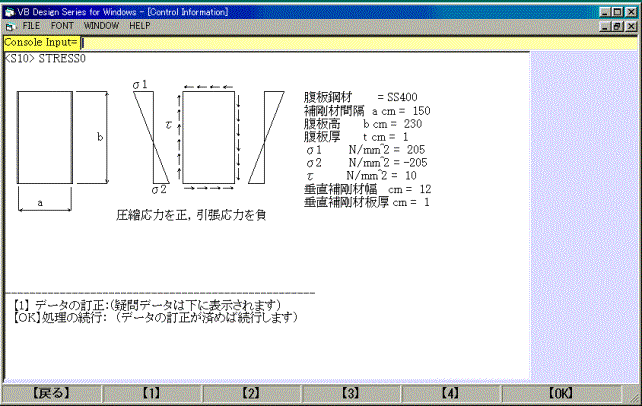Open the WINDOW menu

point(101,26)
